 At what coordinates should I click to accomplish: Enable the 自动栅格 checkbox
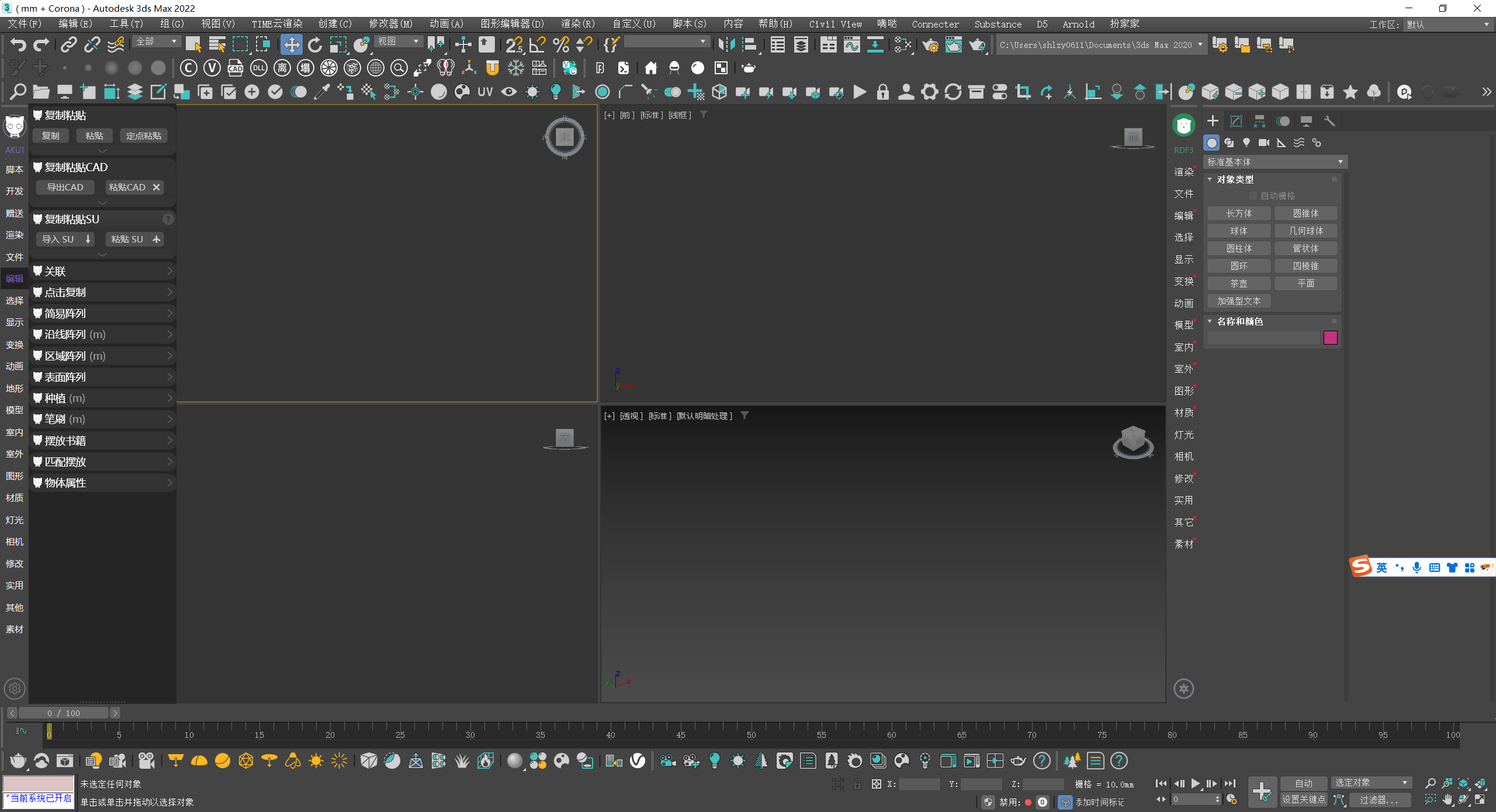(1253, 196)
